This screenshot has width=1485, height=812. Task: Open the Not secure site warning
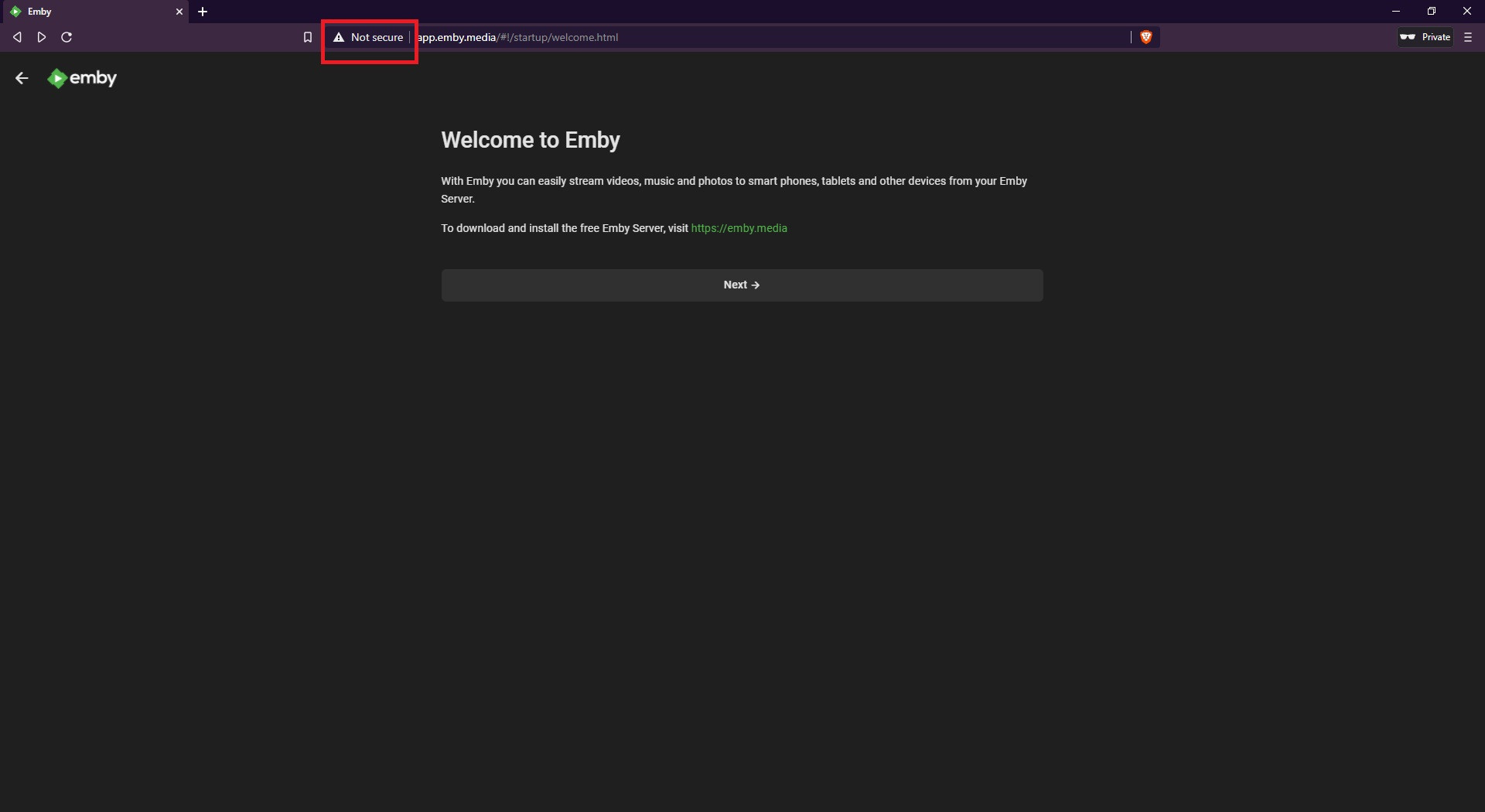[369, 37]
